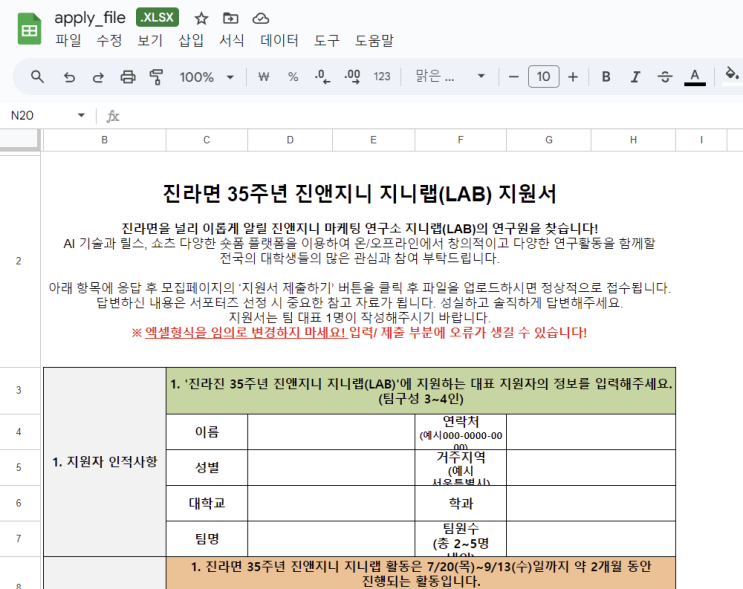Open the font family dropdown
The width and height of the screenshot is (743, 589).
coord(450,76)
